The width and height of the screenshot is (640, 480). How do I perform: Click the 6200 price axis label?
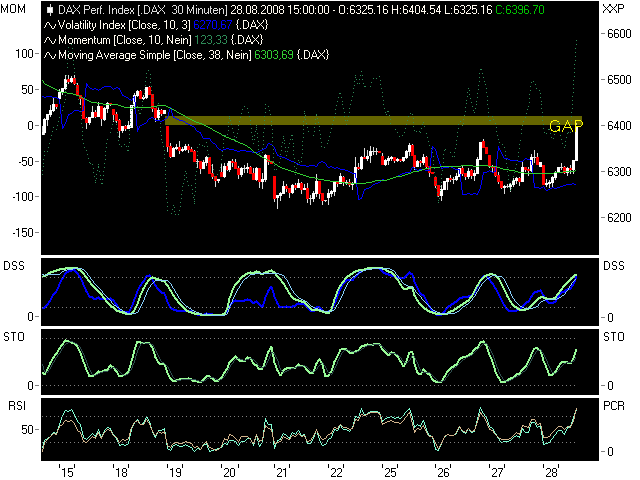click(x=619, y=218)
